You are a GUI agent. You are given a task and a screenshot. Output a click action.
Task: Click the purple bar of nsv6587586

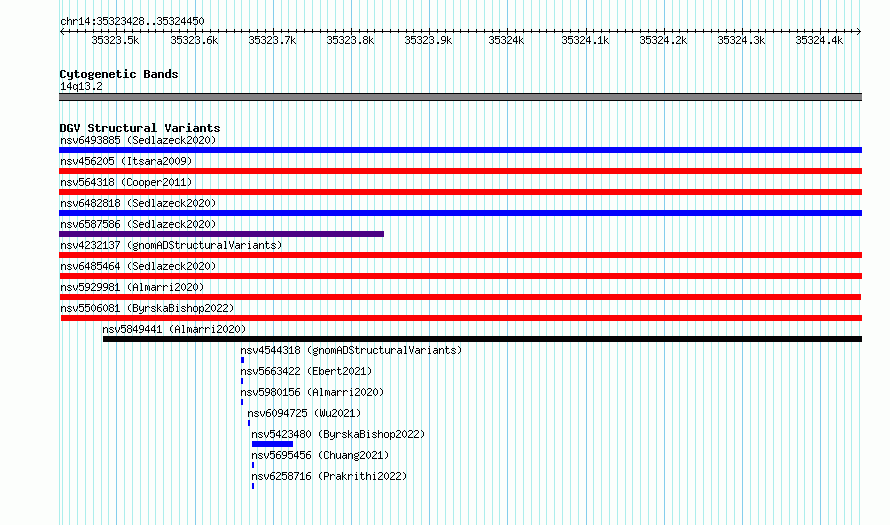221,234
